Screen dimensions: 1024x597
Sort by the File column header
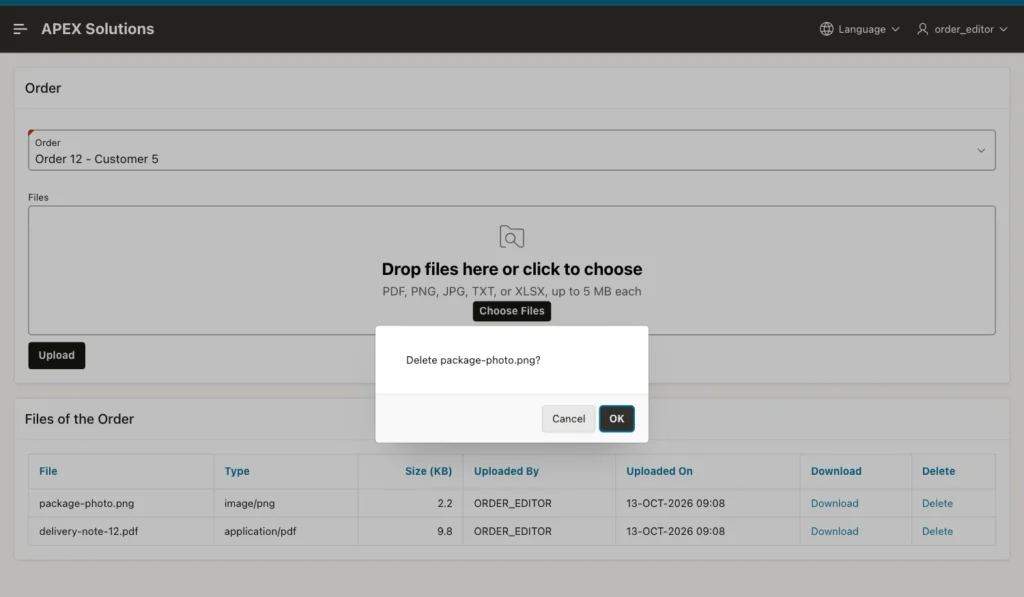(x=48, y=471)
